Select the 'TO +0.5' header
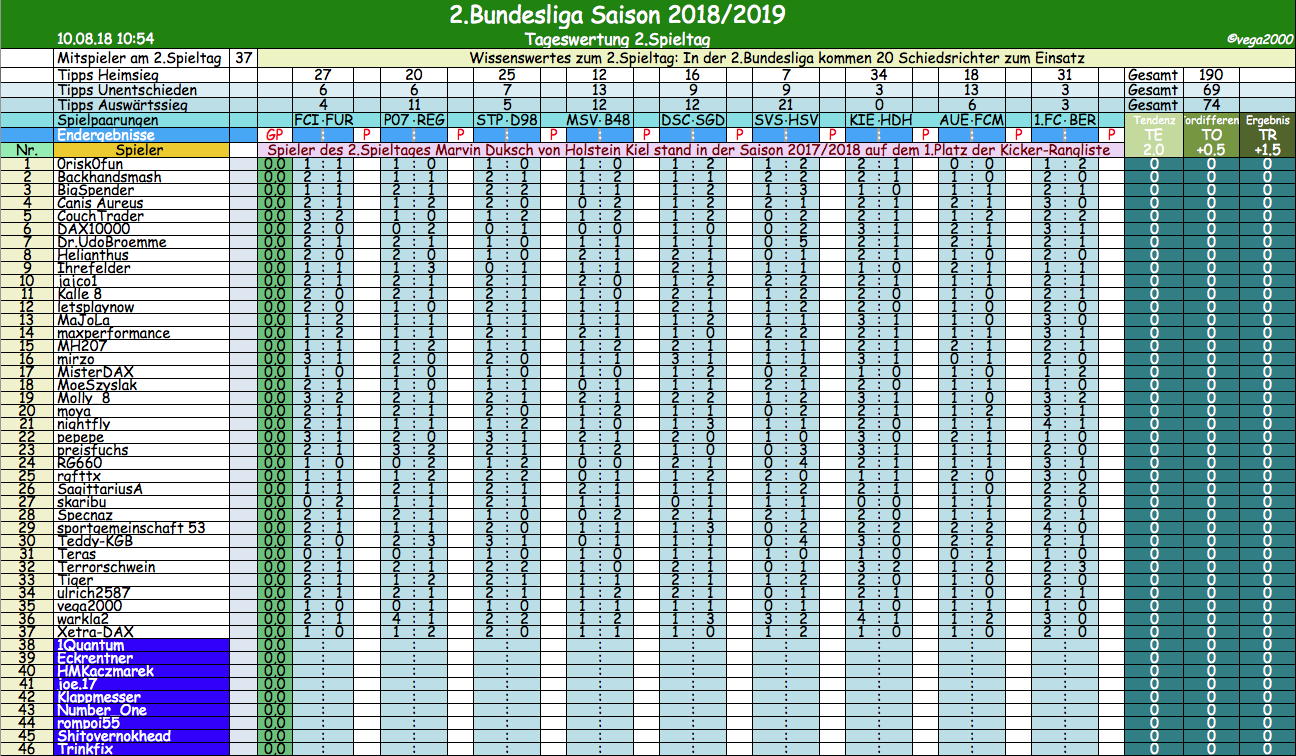This screenshot has width=1296, height=756. point(1210,134)
